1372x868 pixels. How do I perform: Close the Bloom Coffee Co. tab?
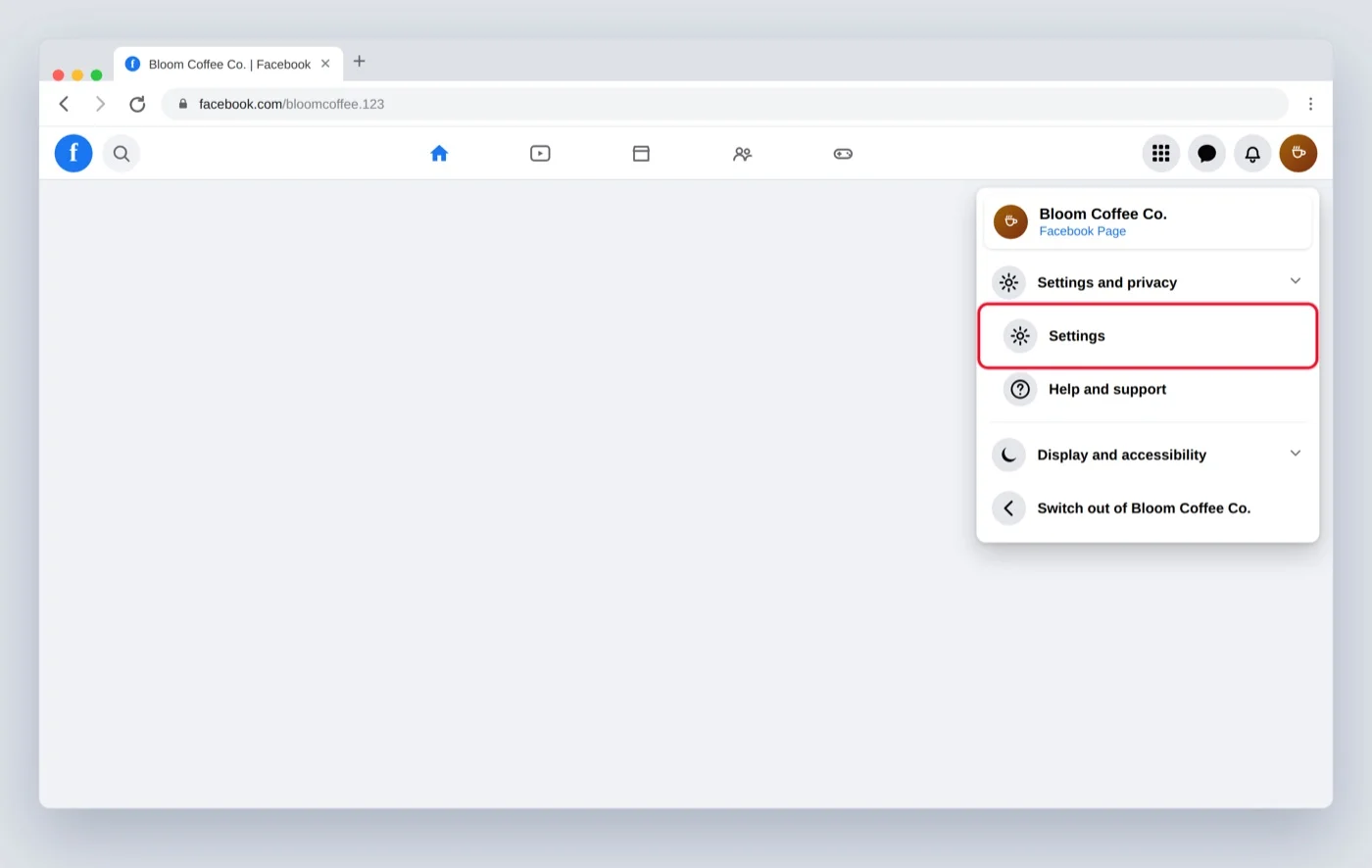(x=325, y=64)
